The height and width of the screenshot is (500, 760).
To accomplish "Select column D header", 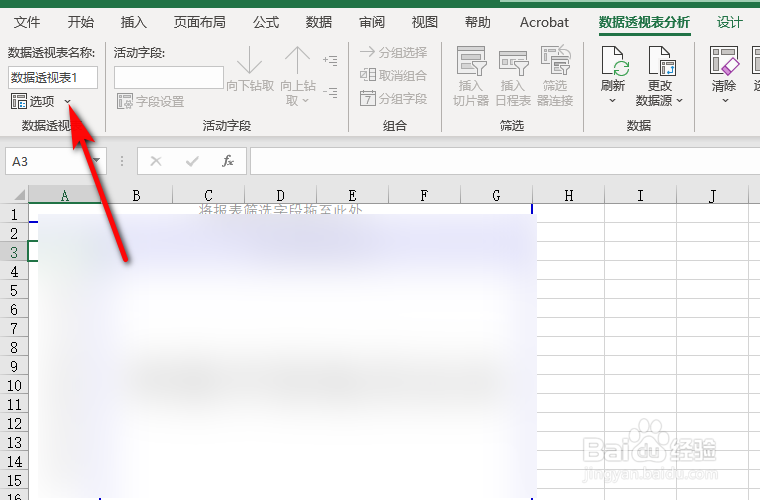I will (280, 195).
